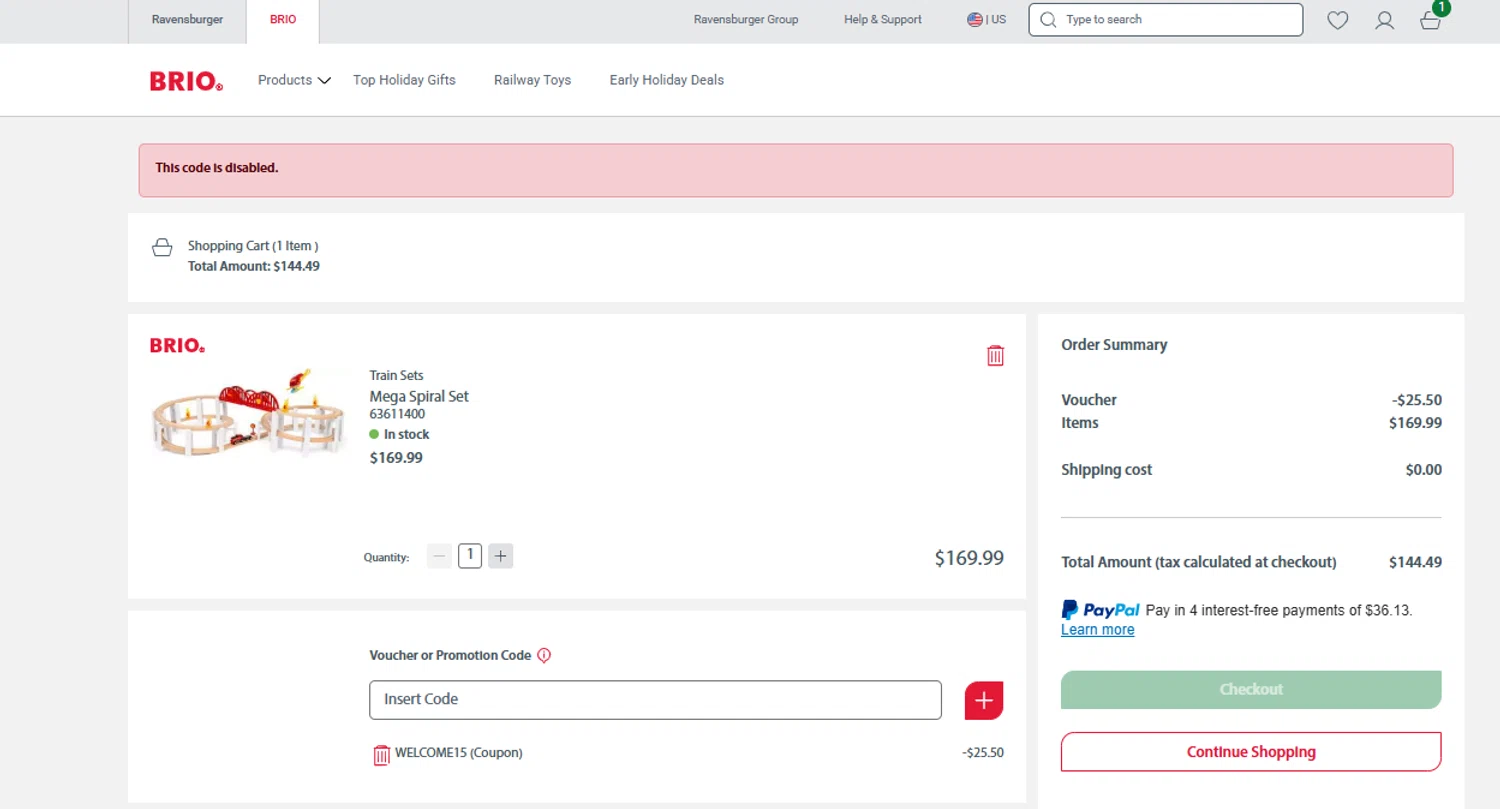Remove Mega Spiral Set with trash icon

995,355
